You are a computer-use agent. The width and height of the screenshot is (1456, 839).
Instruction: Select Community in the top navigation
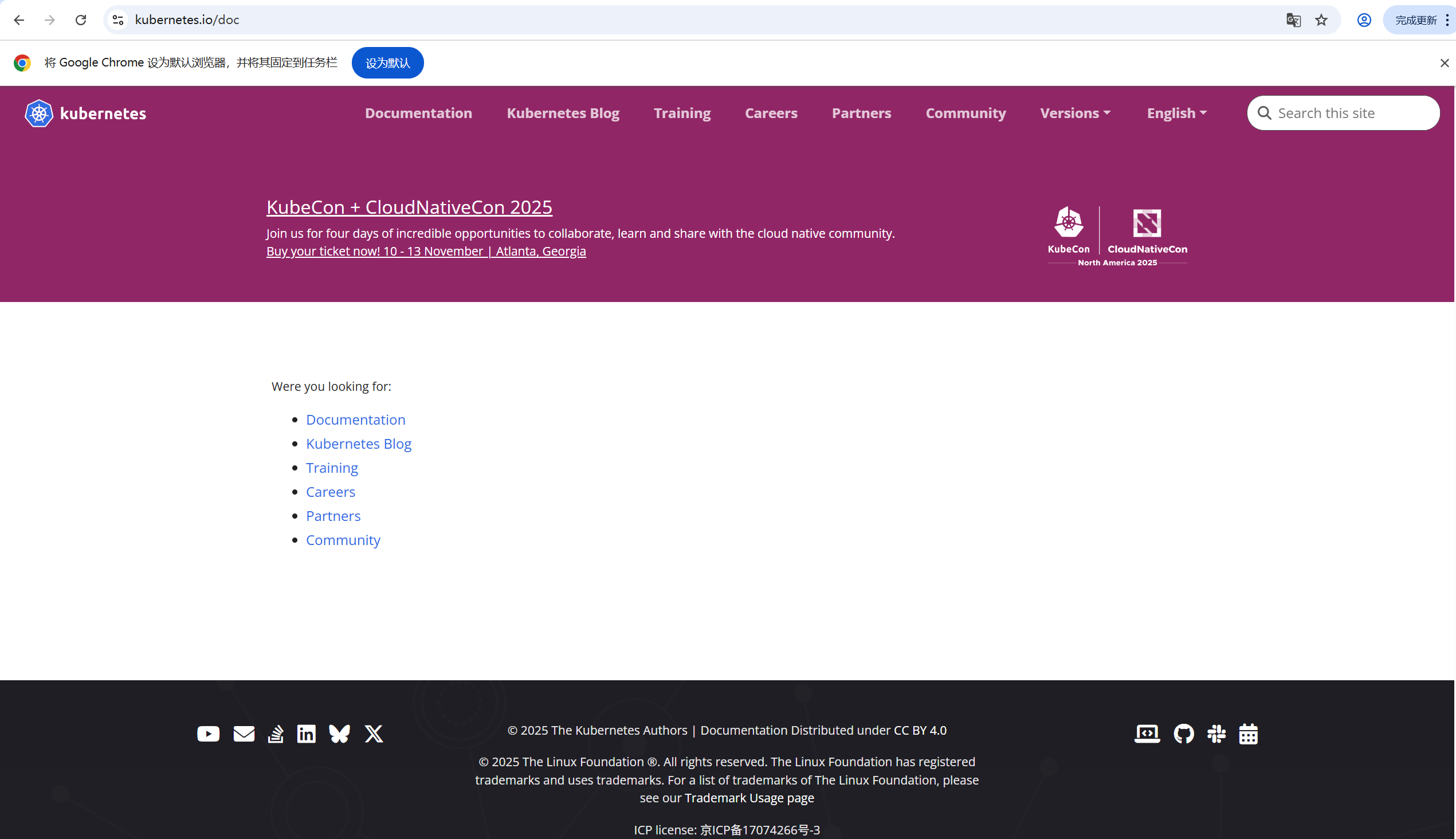coord(966,113)
